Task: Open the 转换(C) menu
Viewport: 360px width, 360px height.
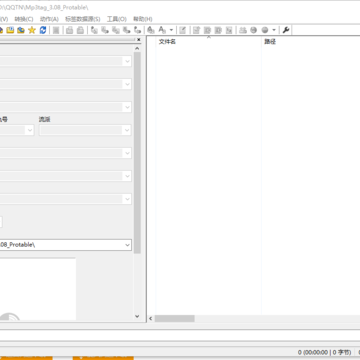Action: (24, 19)
